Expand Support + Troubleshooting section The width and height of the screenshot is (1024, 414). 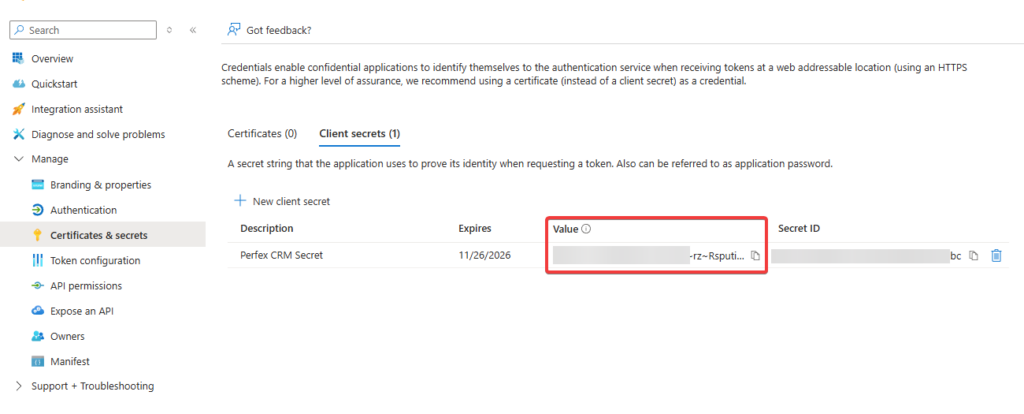18,386
